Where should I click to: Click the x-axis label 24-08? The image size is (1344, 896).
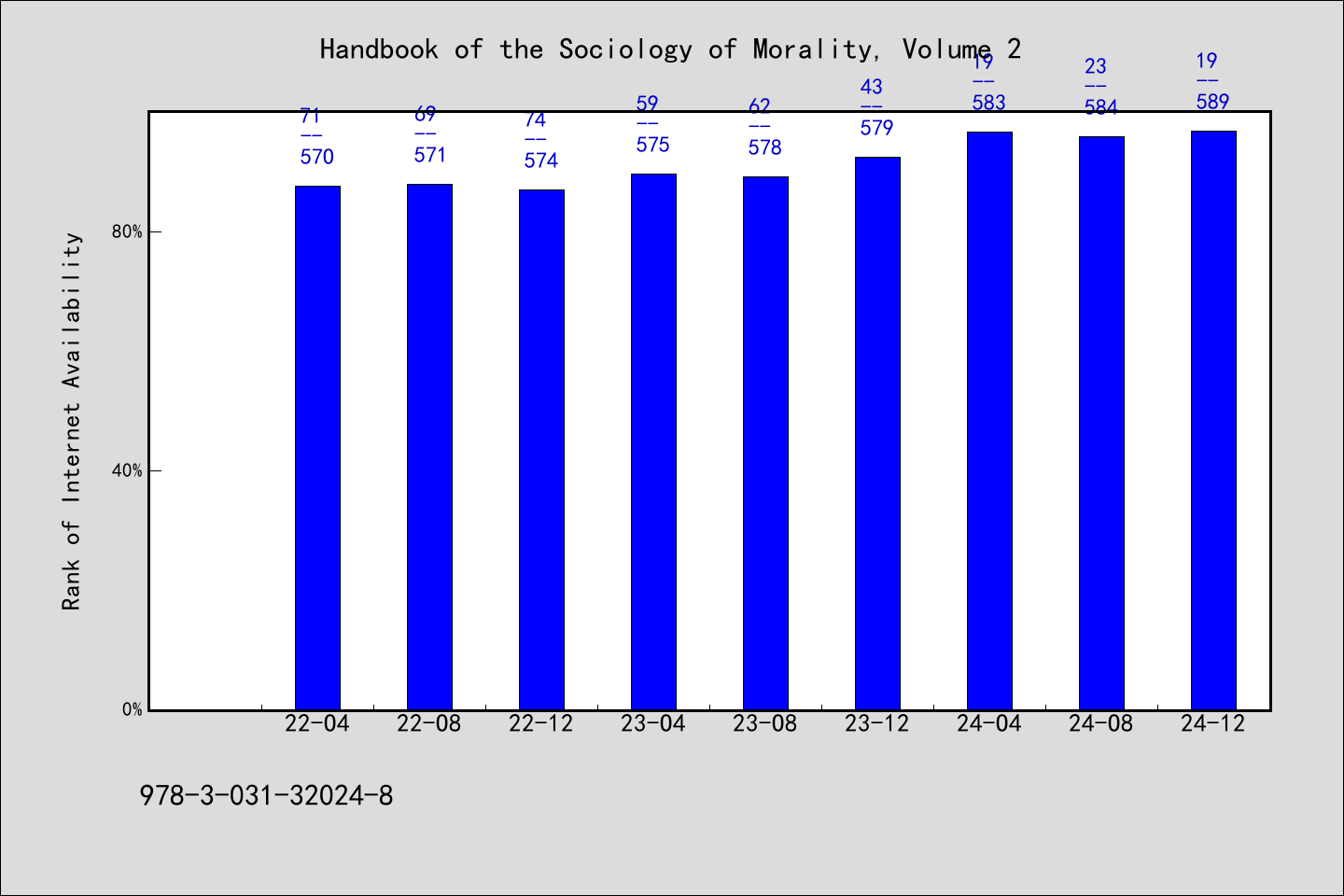tap(1101, 724)
